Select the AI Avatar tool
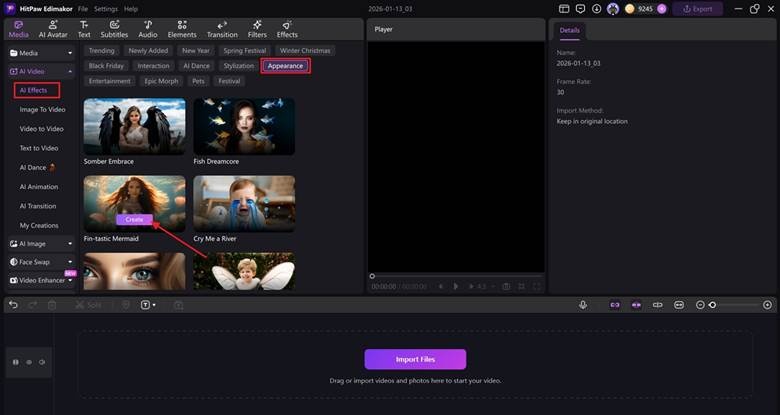 52,28
